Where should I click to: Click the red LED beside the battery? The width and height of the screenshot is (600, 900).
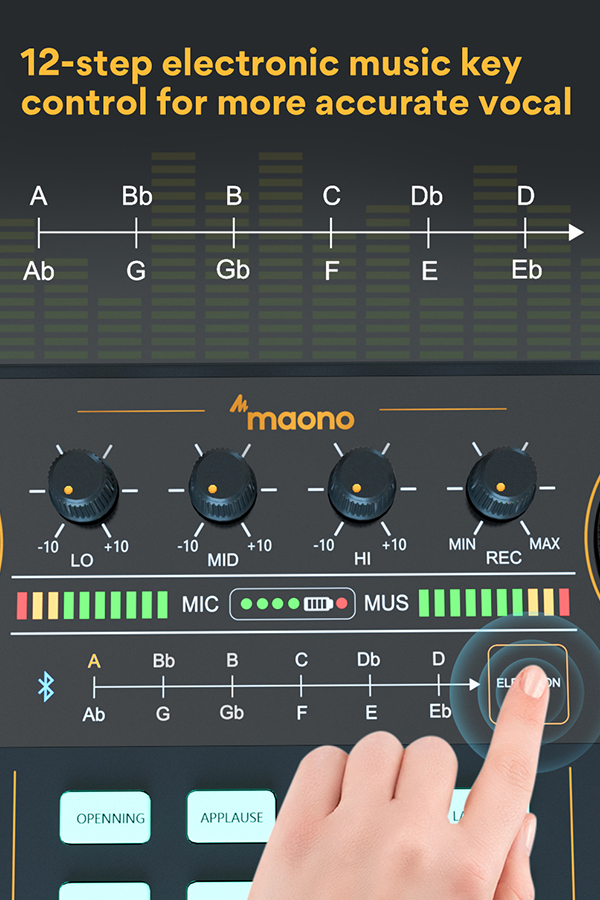point(342,604)
